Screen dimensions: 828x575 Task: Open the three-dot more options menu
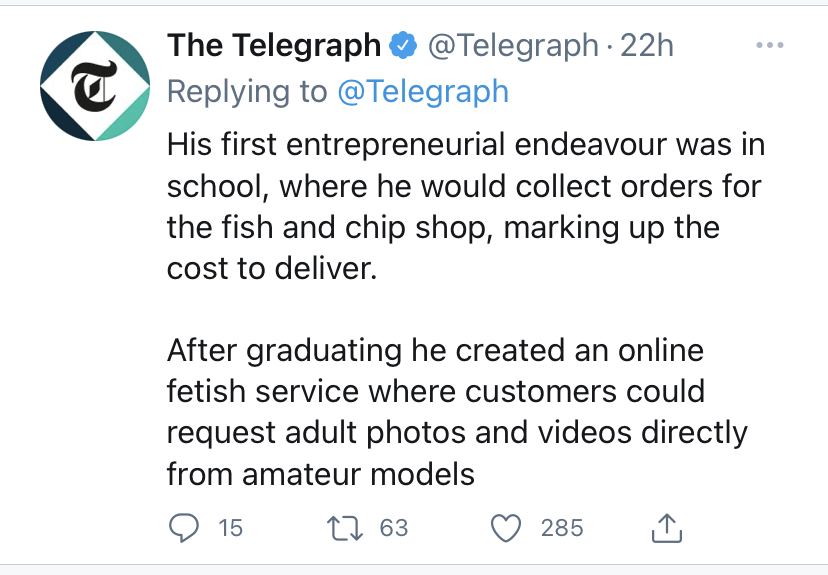point(769,46)
